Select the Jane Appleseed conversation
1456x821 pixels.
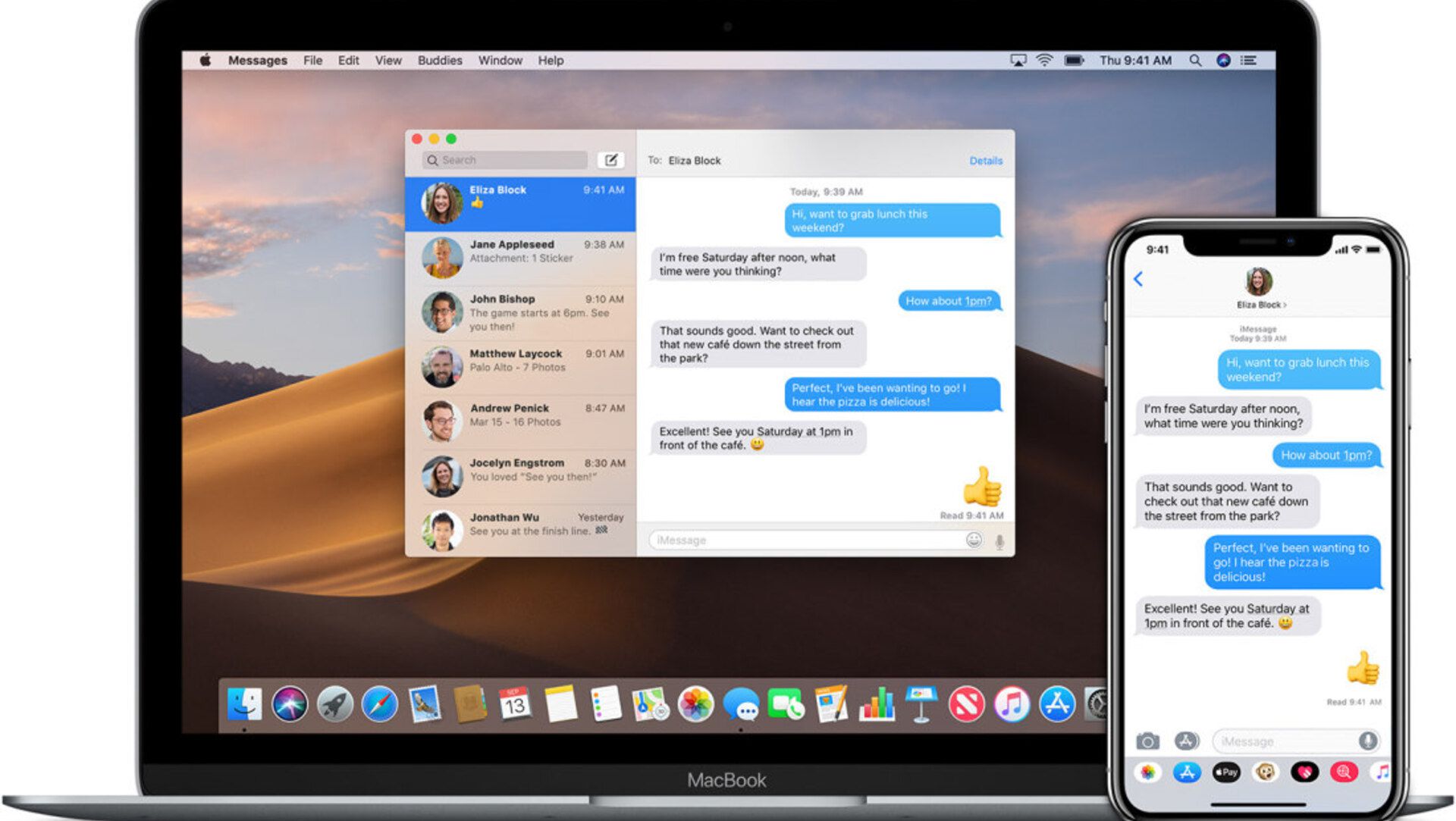520,259
